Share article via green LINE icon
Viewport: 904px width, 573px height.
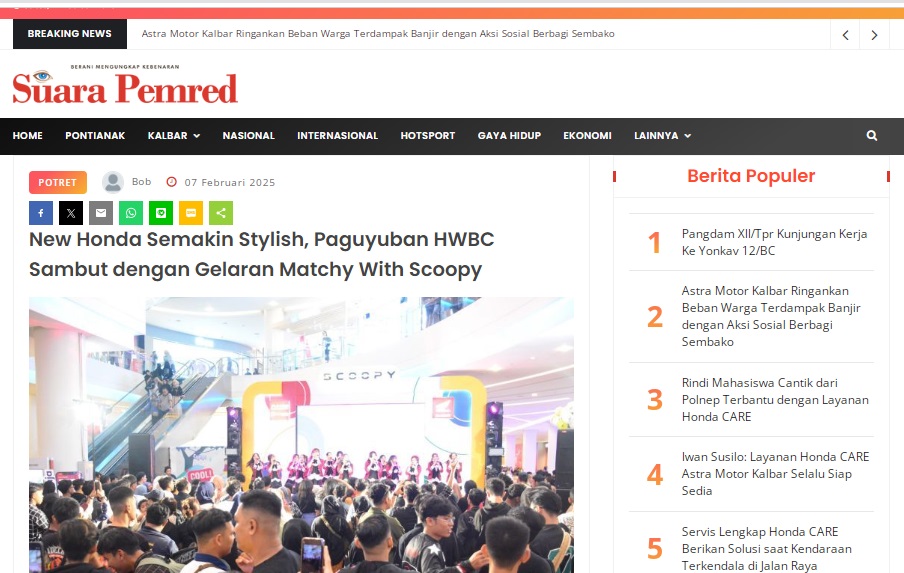[161, 213]
